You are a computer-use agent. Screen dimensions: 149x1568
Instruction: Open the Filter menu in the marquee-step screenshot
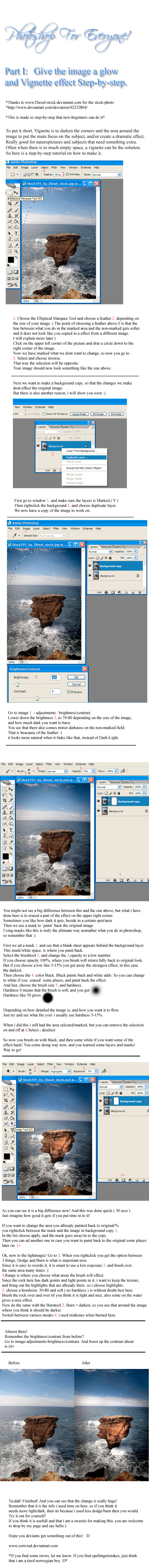click(x=54, y=167)
